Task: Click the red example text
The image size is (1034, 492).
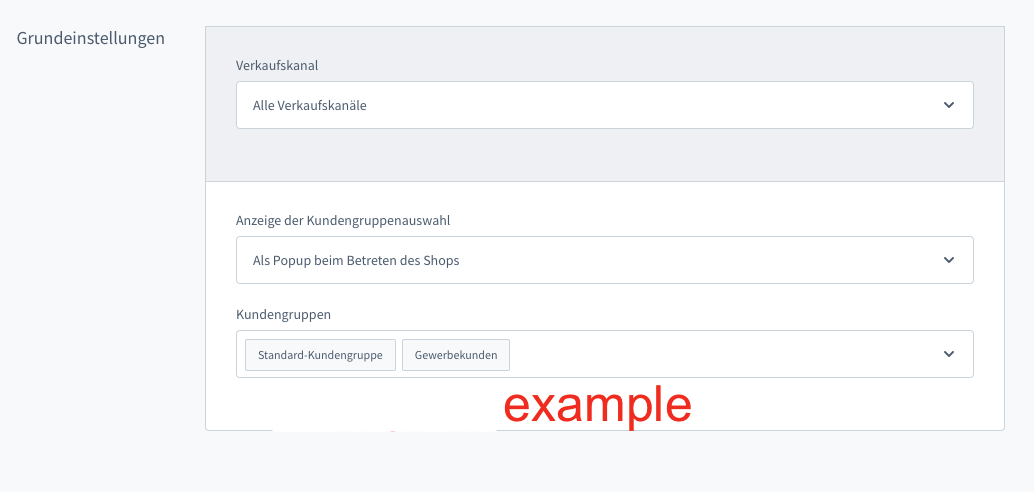Action: pos(597,405)
